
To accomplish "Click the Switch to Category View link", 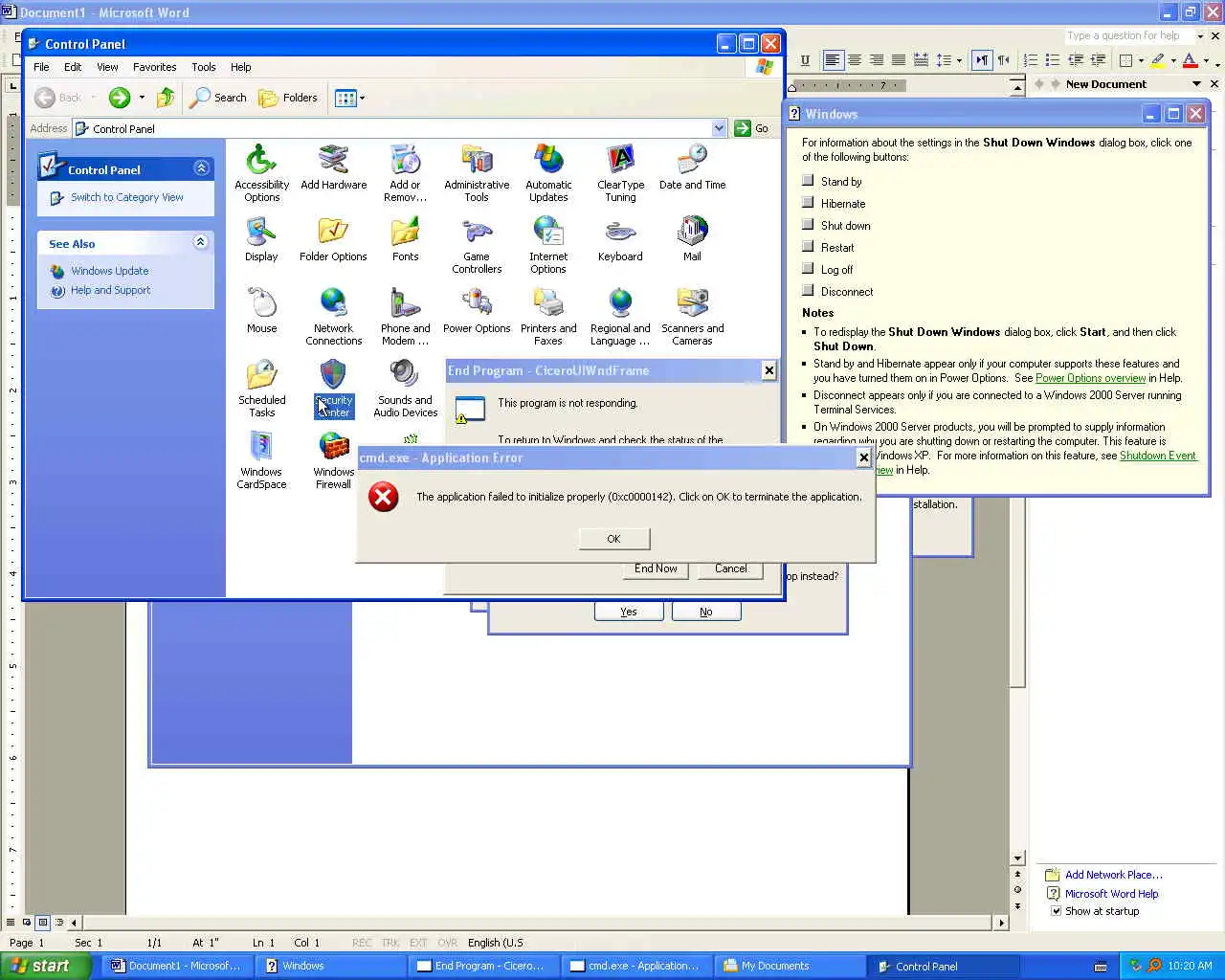I will [x=126, y=197].
